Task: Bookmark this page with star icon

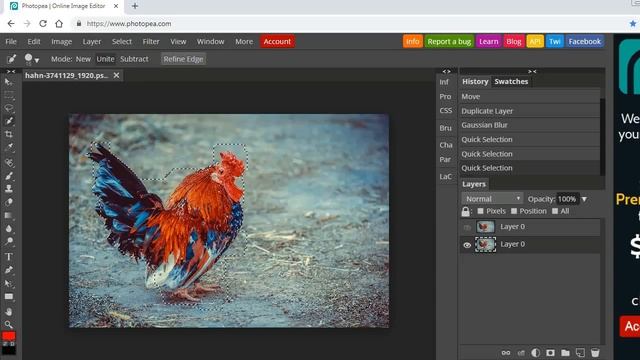Action: [633, 24]
